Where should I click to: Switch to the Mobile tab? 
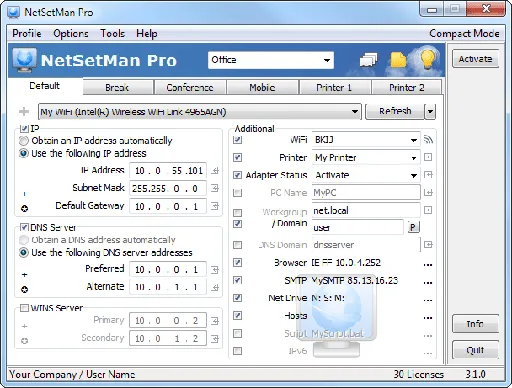coord(262,87)
